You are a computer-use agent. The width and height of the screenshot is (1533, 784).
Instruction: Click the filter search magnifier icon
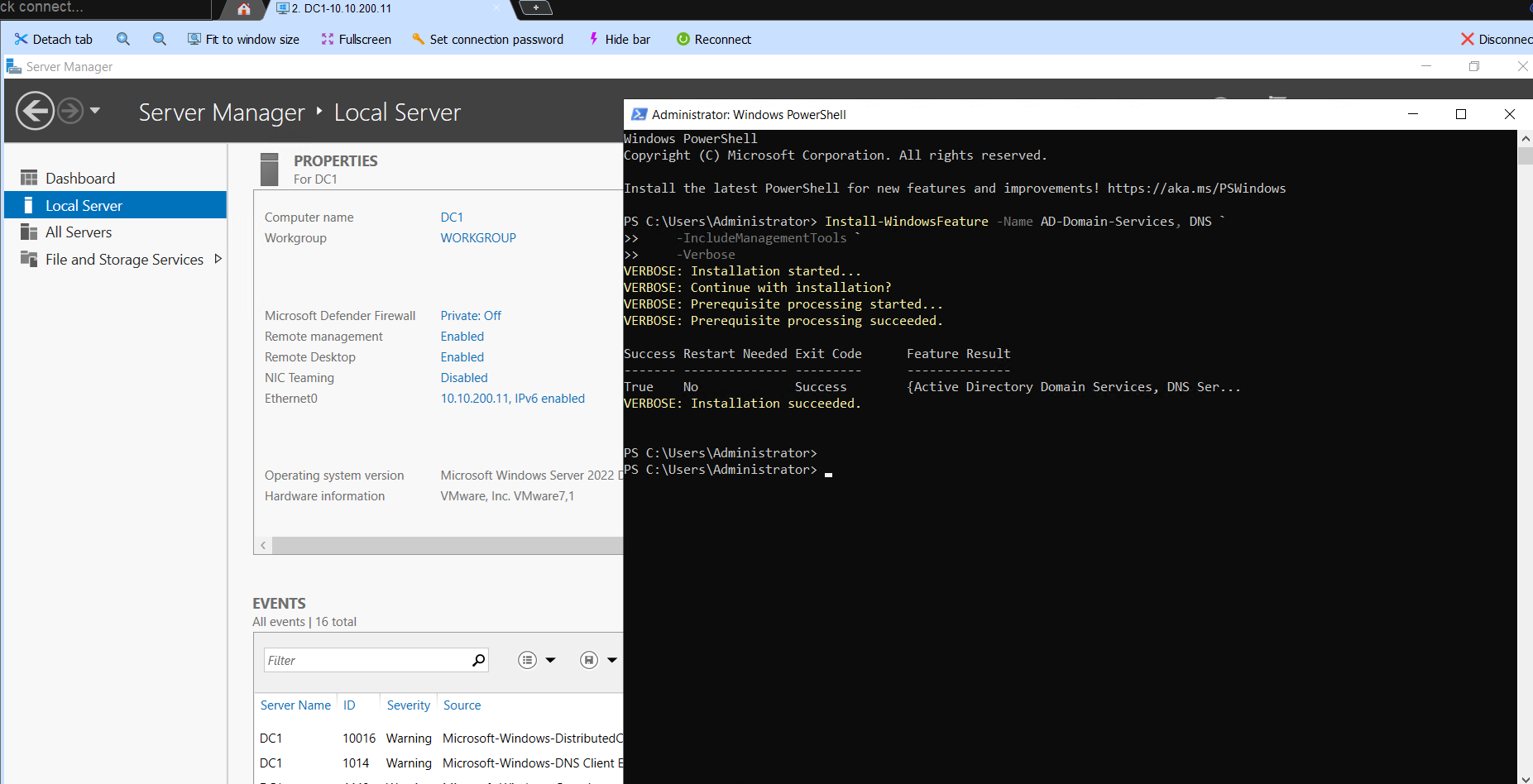478,660
